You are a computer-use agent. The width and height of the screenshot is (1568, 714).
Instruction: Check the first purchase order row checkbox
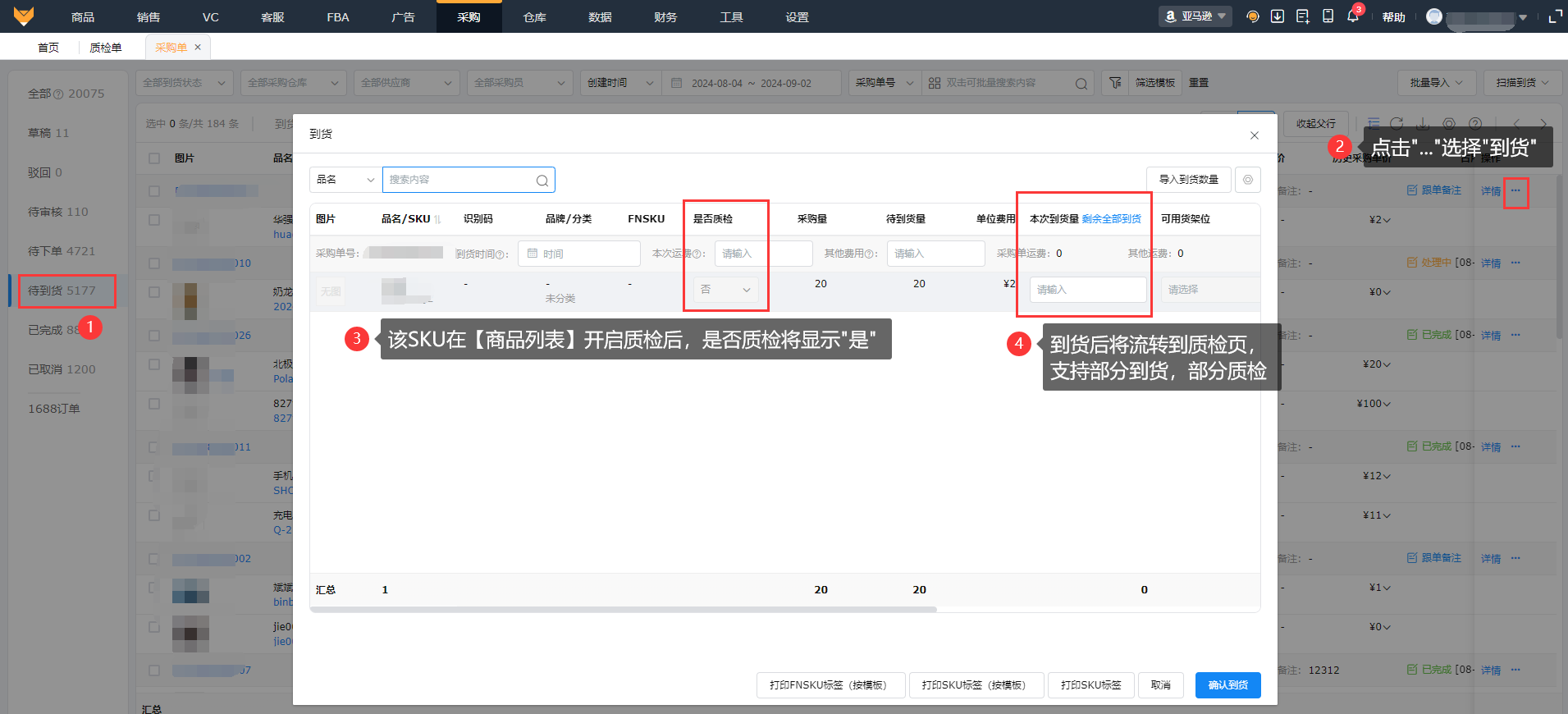(x=154, y=191)
